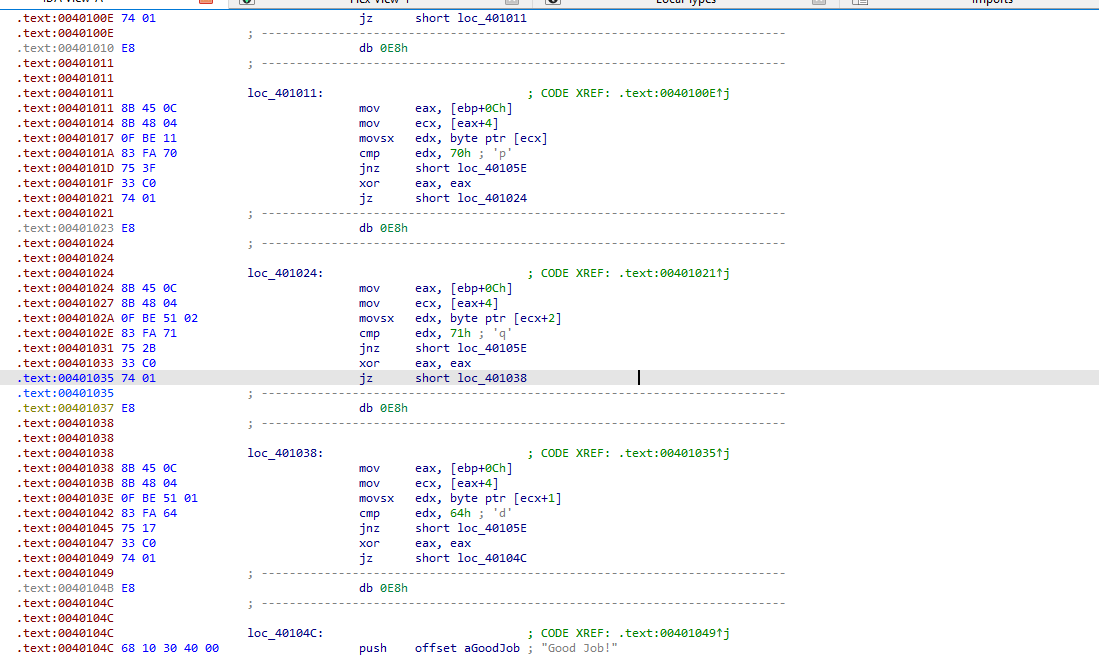
Task: Click the offset aGoodJob operand
Action: pos(467,648)
